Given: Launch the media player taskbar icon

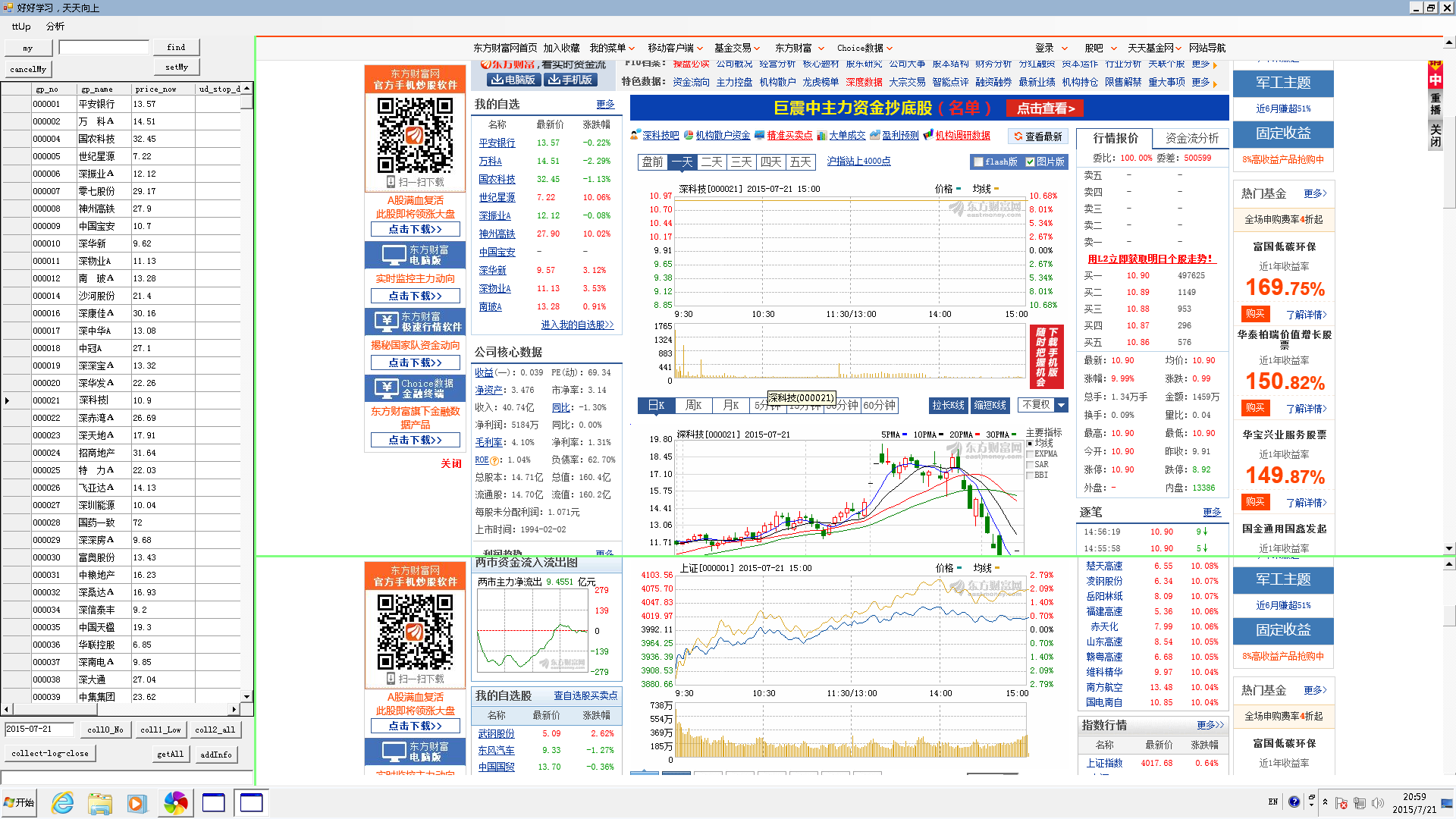Looking at the screenshot, I should pyautogui.click(x=137, y=802).
